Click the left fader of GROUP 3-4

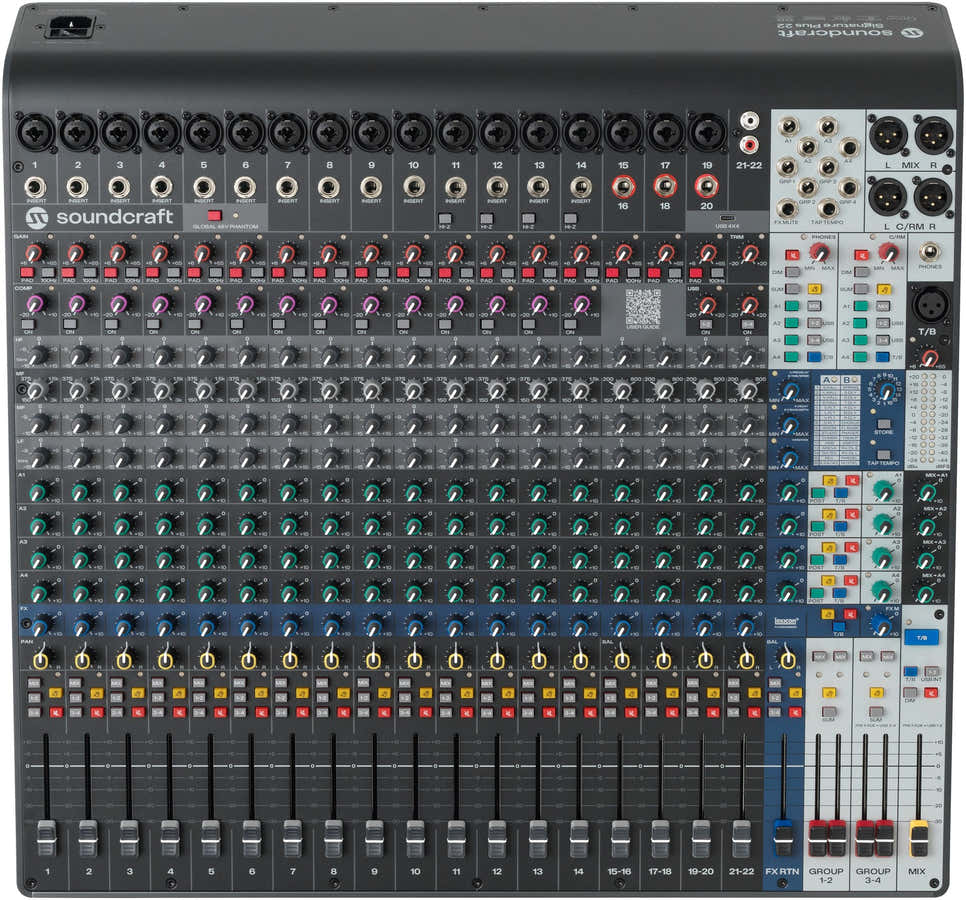click(865, 838)
